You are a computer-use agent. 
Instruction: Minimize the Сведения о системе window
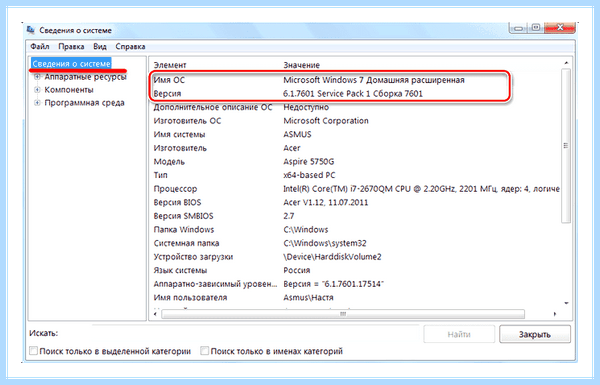[x=518, y=28]
